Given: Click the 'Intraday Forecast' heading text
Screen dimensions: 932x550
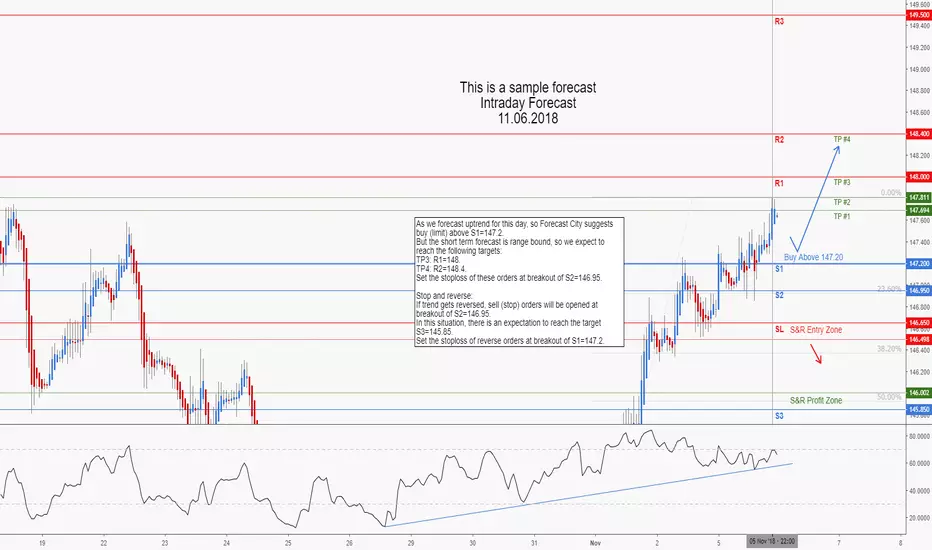Looking at the screenshot, I should (528, 103).
